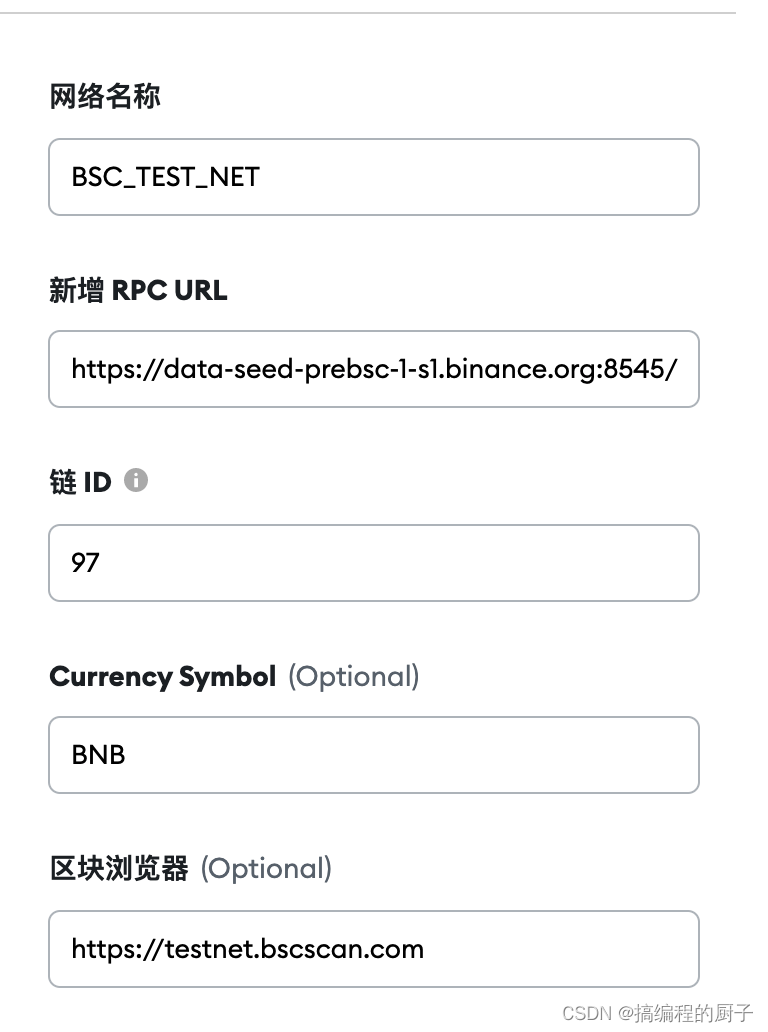Select the 链 ID input box
The height and width of the screenshot is (1032, 768).
point(374,563)
